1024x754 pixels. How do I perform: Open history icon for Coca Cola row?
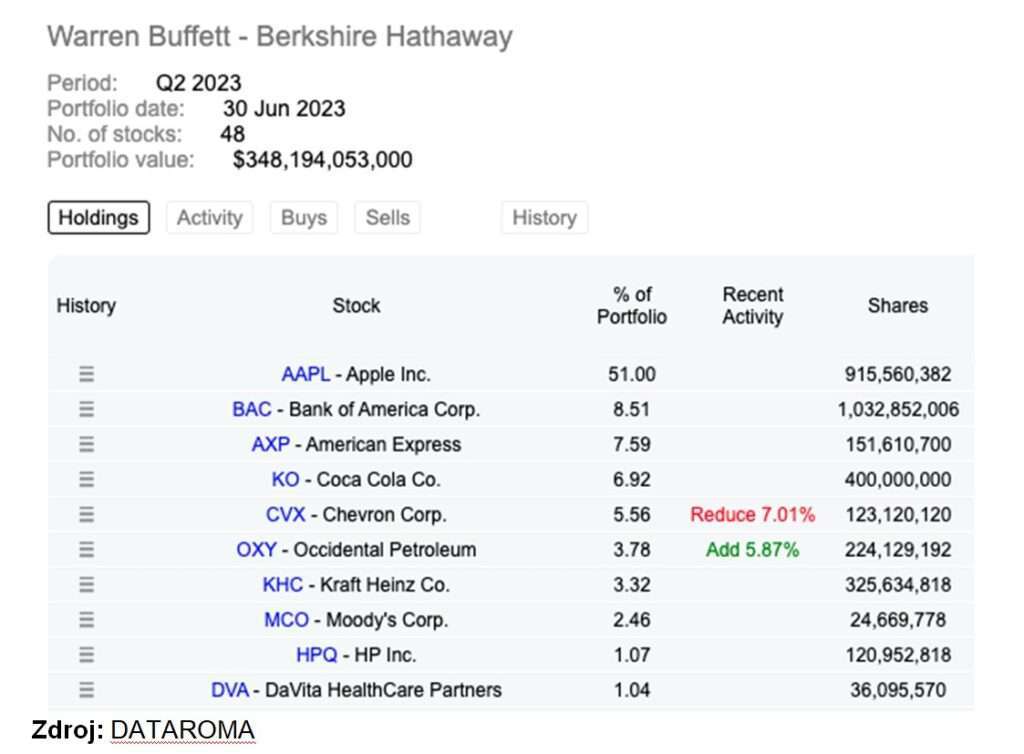click(x=86, y=479)
